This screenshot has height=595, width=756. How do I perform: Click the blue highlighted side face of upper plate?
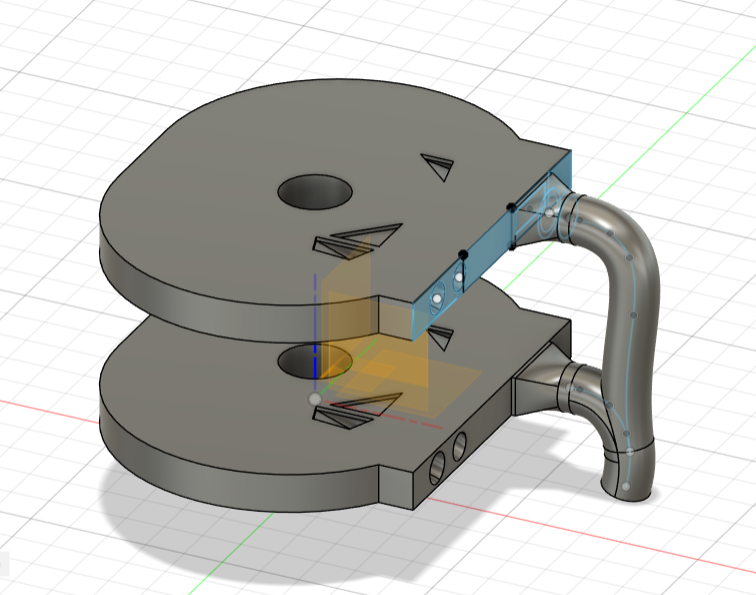(x=487, y=251)
